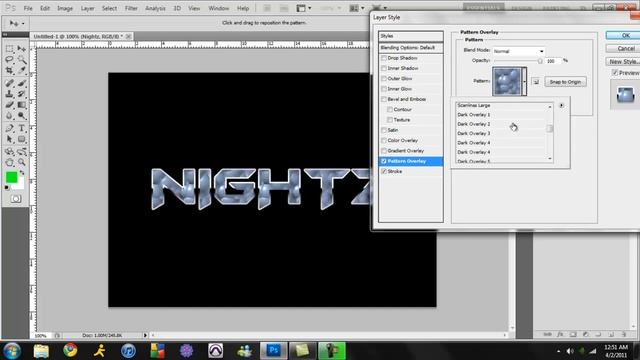Select the Healing Brush tool
Screen dimensions: 640x360
pos(9,83)
